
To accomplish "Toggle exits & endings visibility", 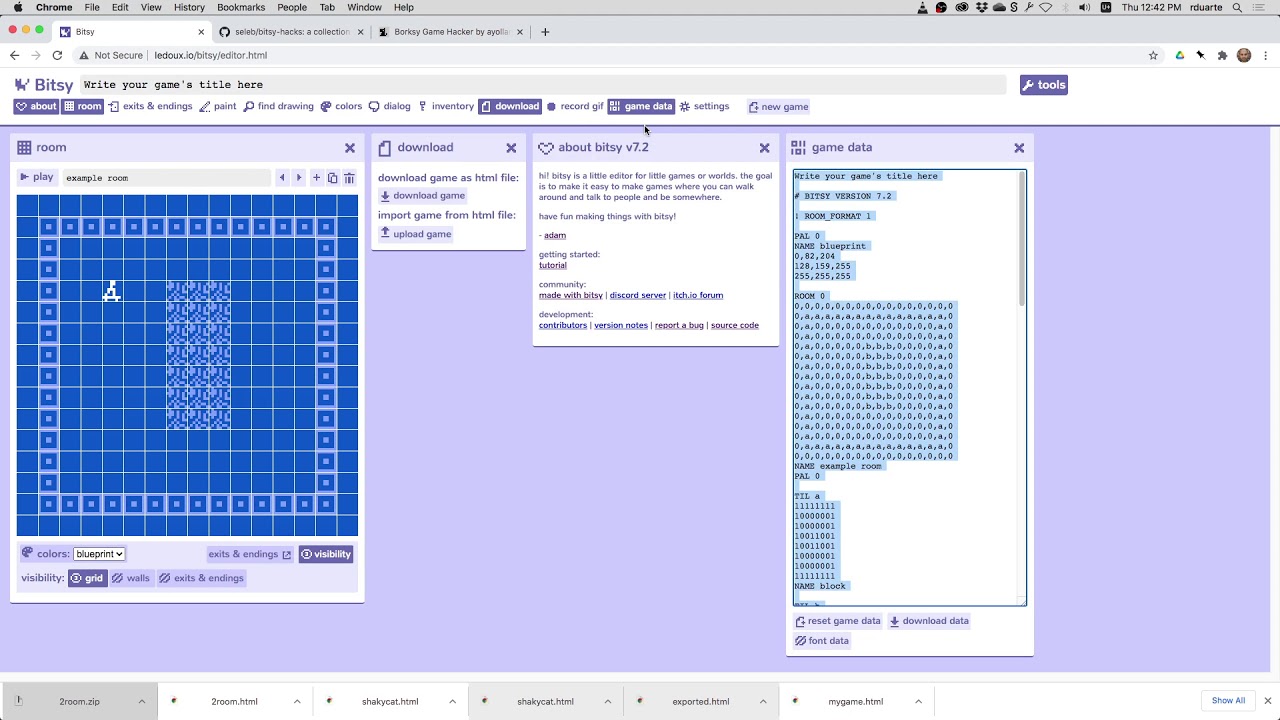I will (x=202, y=578).
